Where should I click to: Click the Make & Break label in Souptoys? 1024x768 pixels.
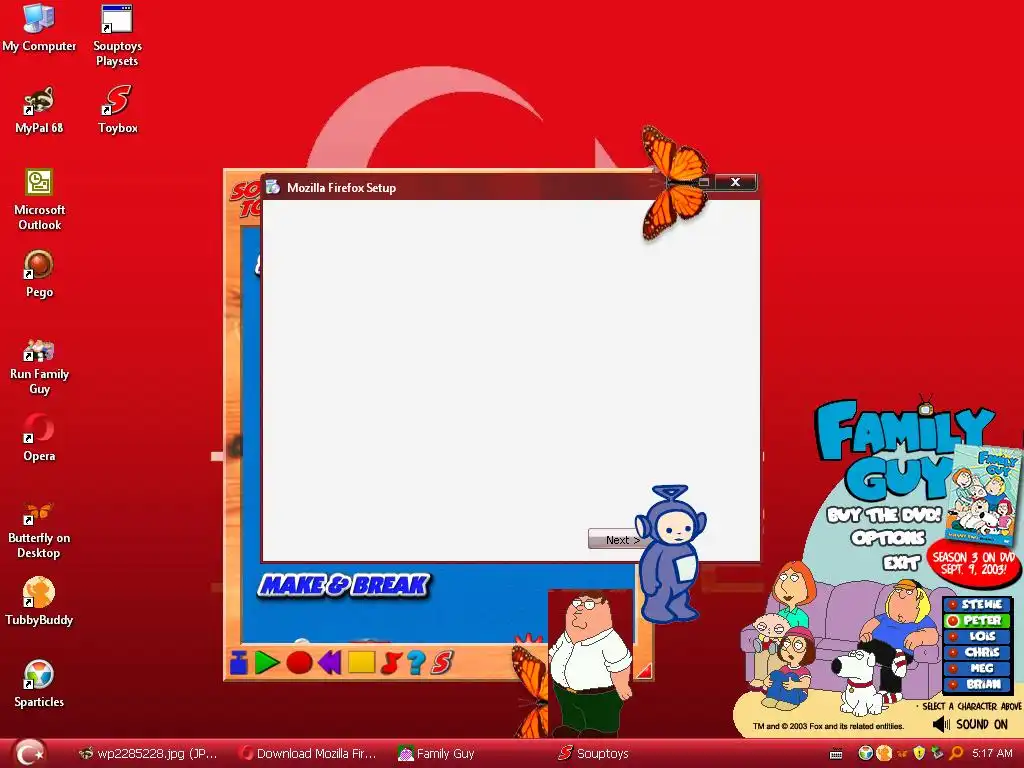click(344, 584)
